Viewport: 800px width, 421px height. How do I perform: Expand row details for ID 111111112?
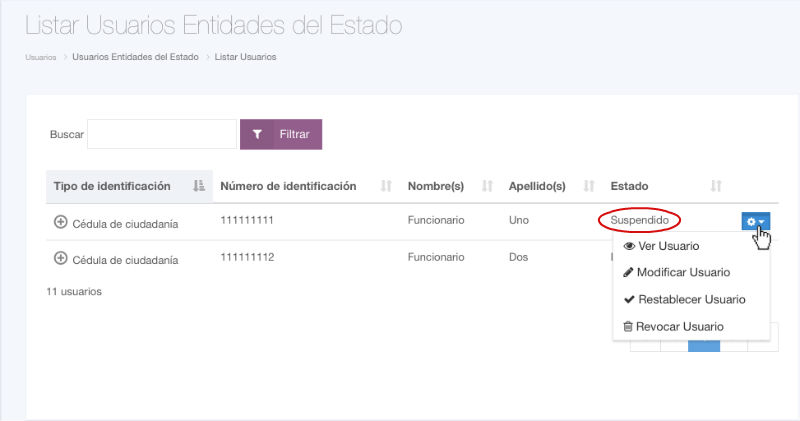tap(60, 258)
